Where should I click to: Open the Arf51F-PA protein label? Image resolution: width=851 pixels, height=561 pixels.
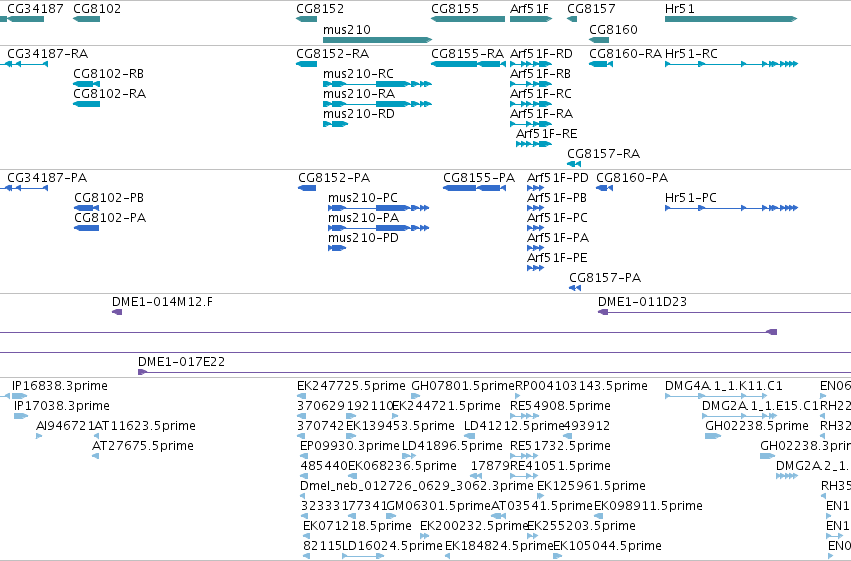(558, 238)
